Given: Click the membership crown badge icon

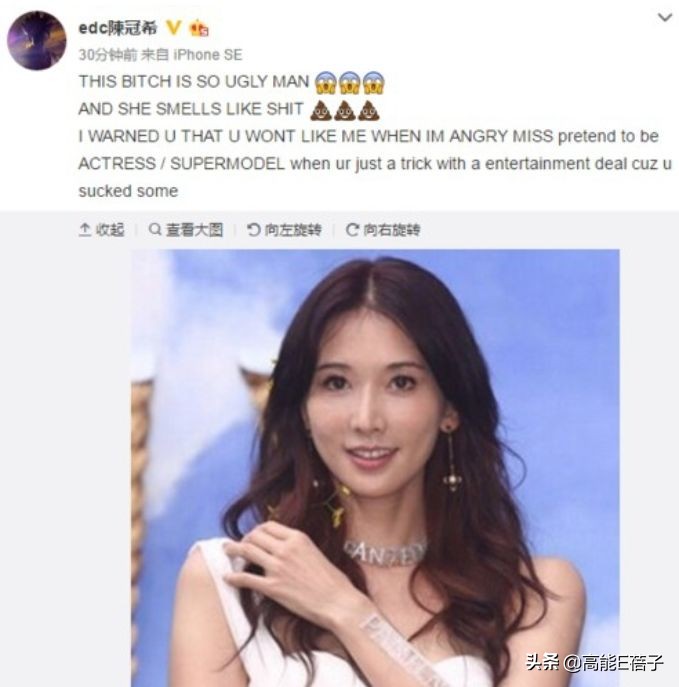Looking at the screenshot, I should point(198,28).
